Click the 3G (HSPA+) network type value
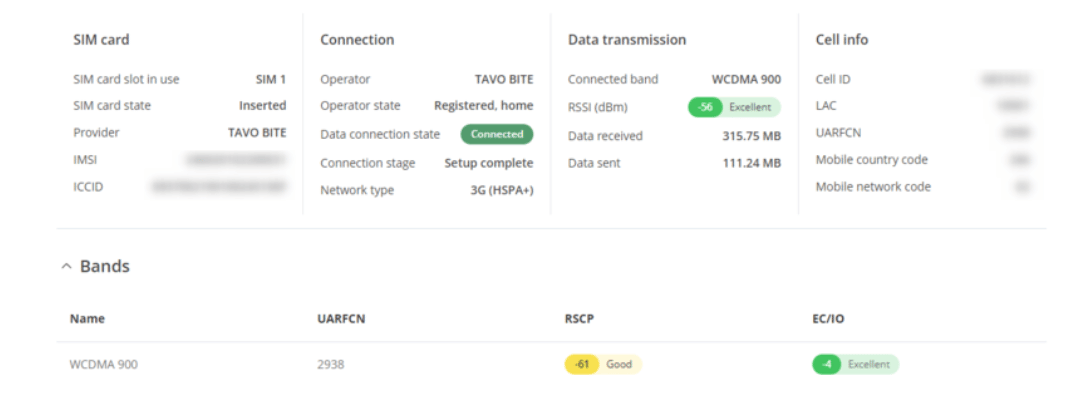 coord(501,190)
